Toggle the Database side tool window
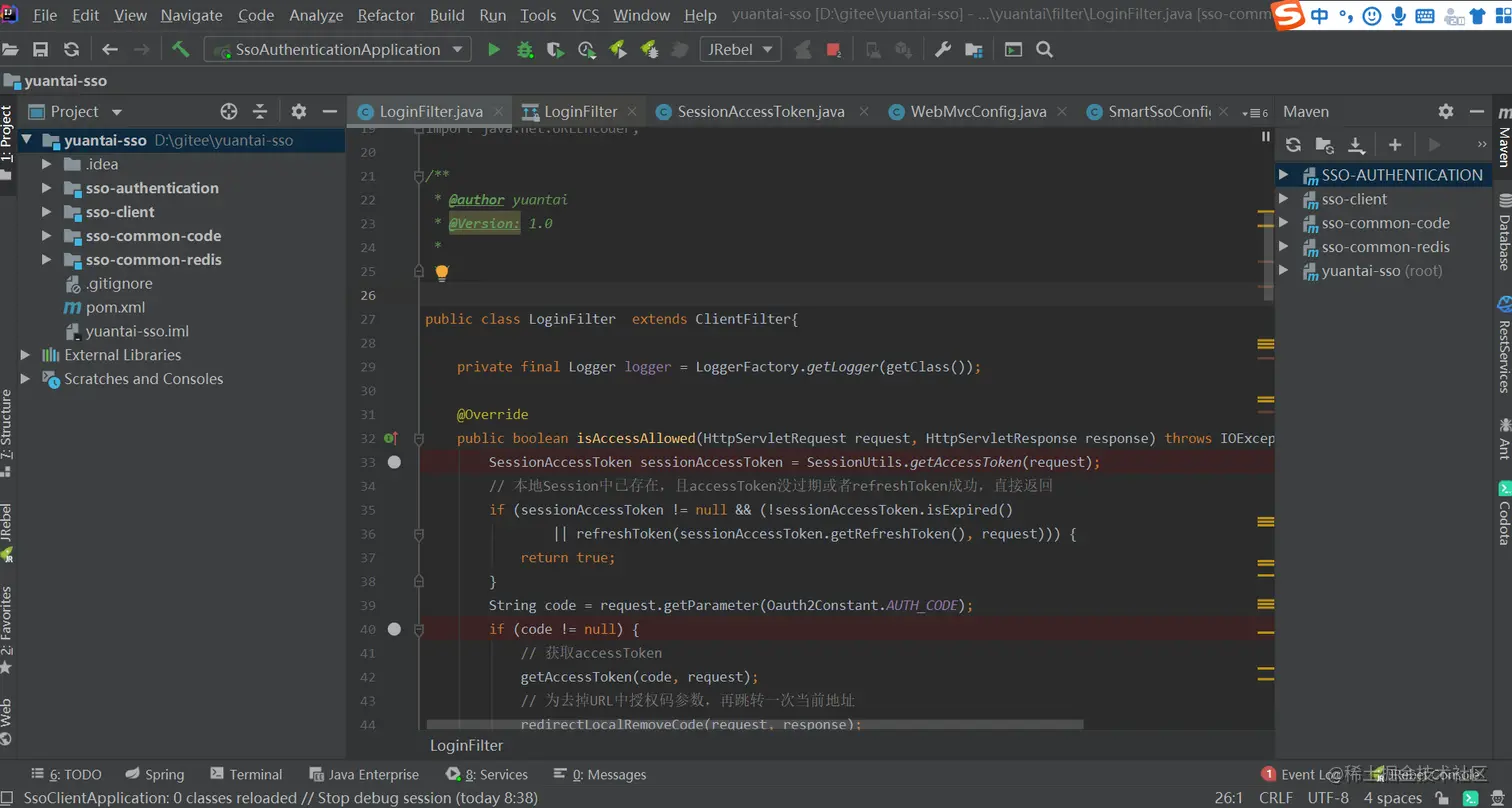1512x808 pixels. pyautogui.click(x=1503, y=232)
